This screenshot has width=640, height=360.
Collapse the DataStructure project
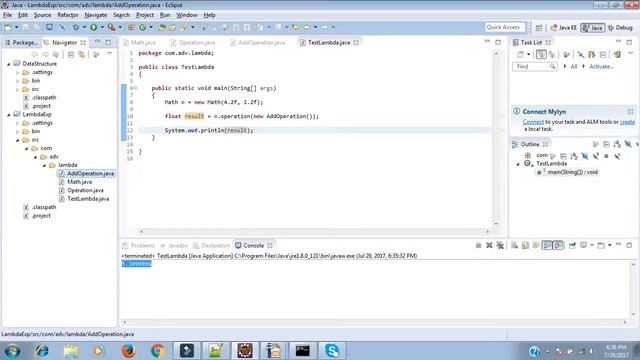click(9, 64)
